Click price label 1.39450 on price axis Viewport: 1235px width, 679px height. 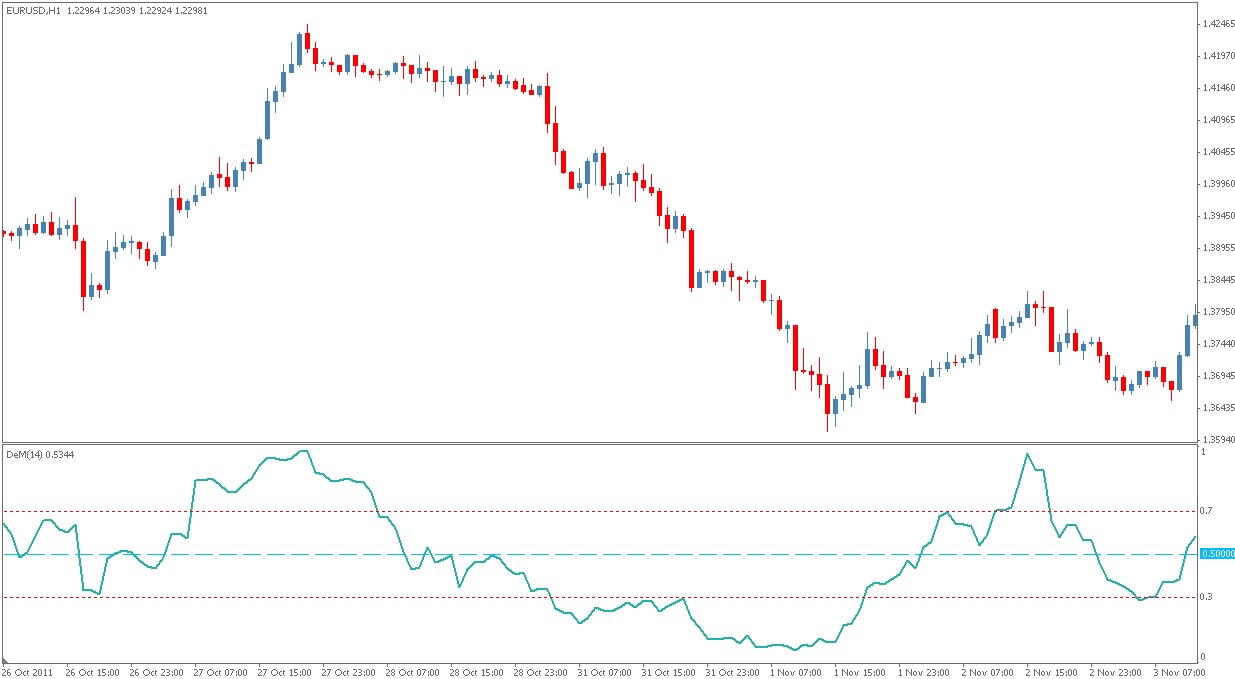(1219, 216)
